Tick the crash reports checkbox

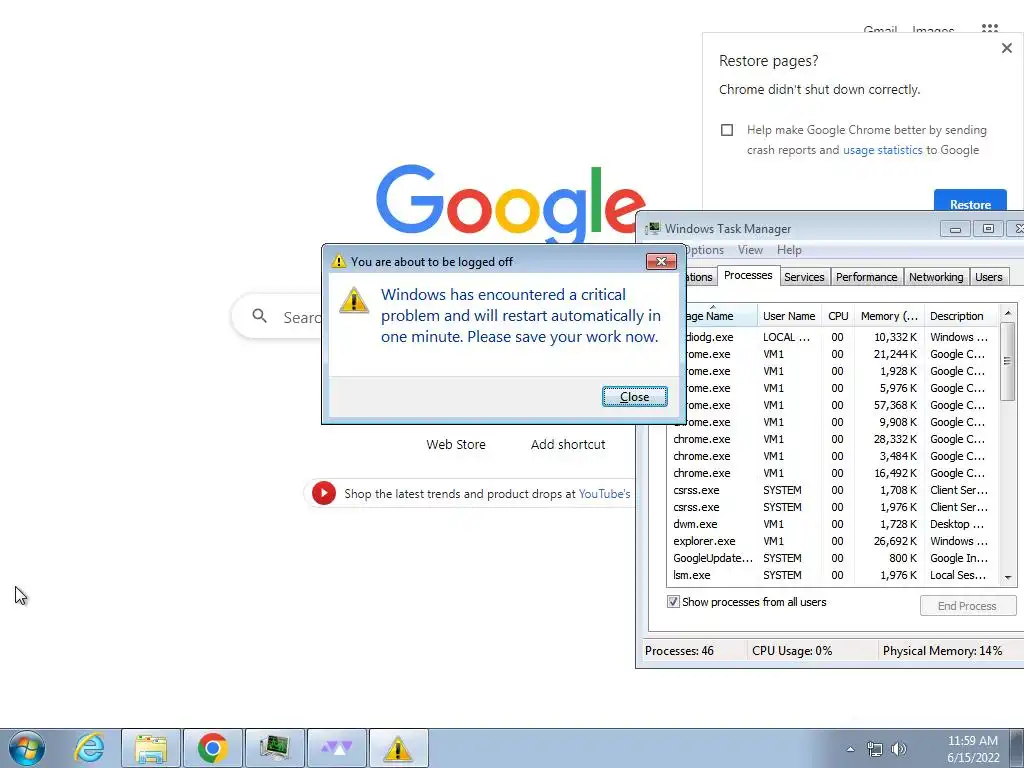[x=727, y=130]
